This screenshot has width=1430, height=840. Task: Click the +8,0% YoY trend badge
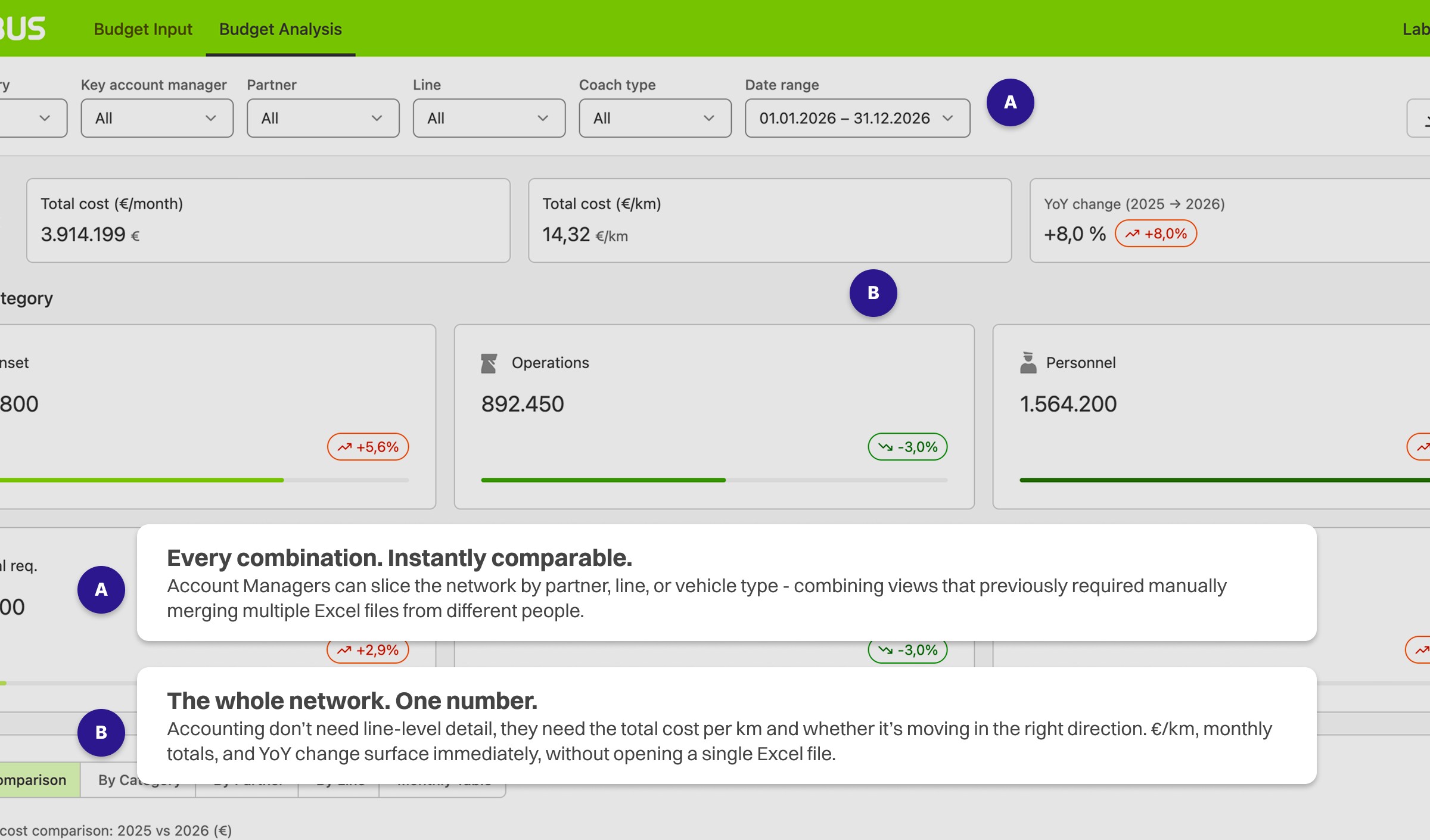1155,234
